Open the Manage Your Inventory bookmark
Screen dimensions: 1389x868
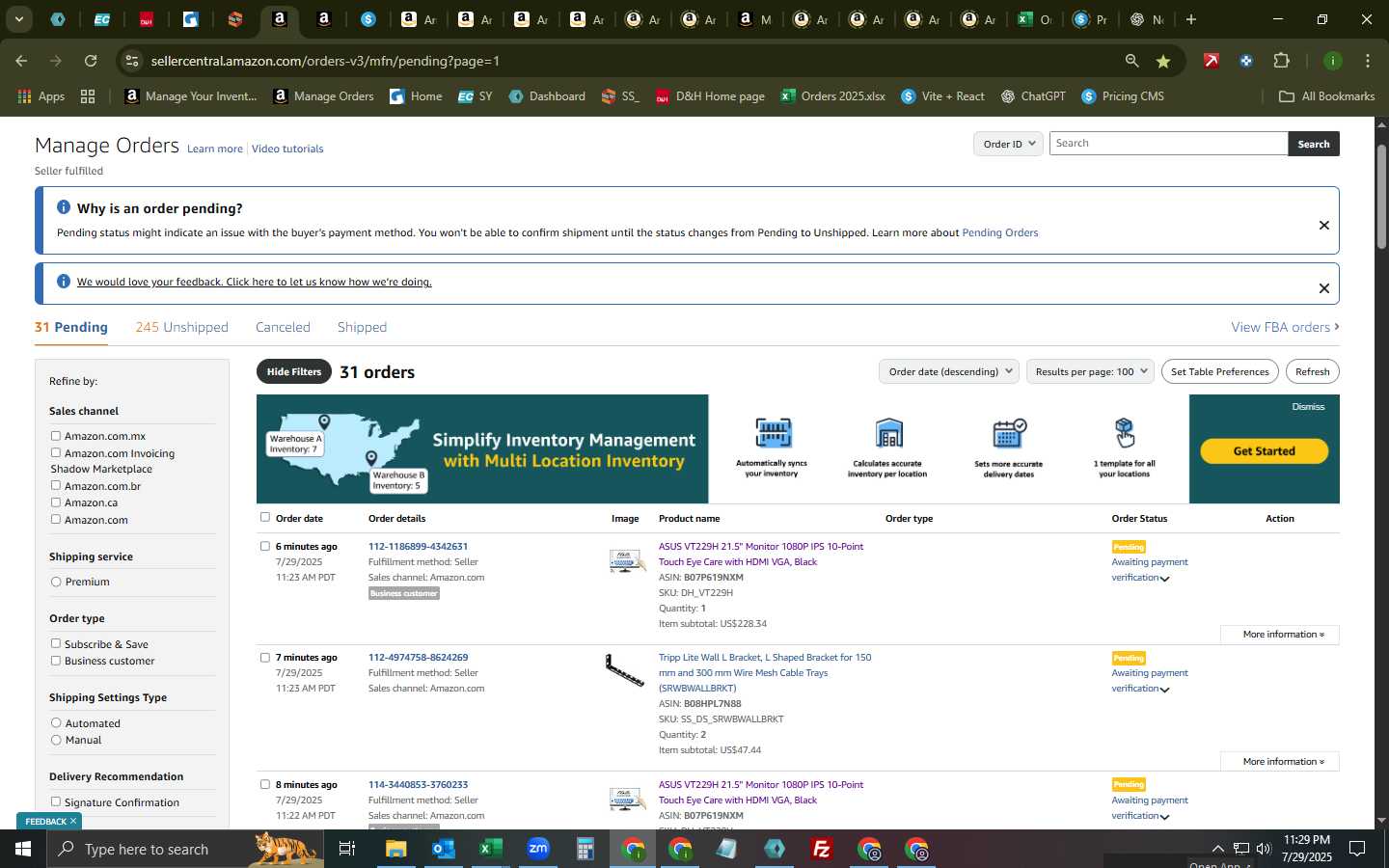click(191, 96)
